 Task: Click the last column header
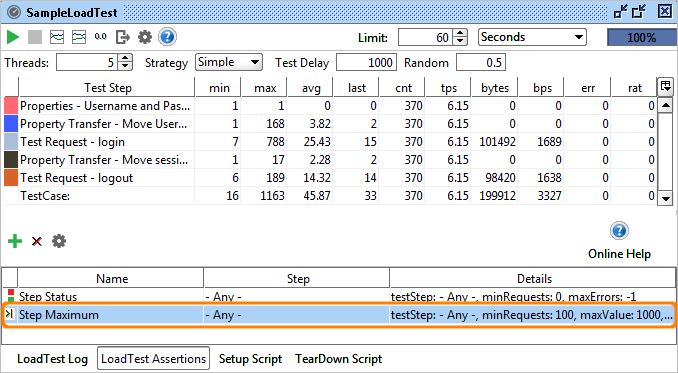click(357, 88)
